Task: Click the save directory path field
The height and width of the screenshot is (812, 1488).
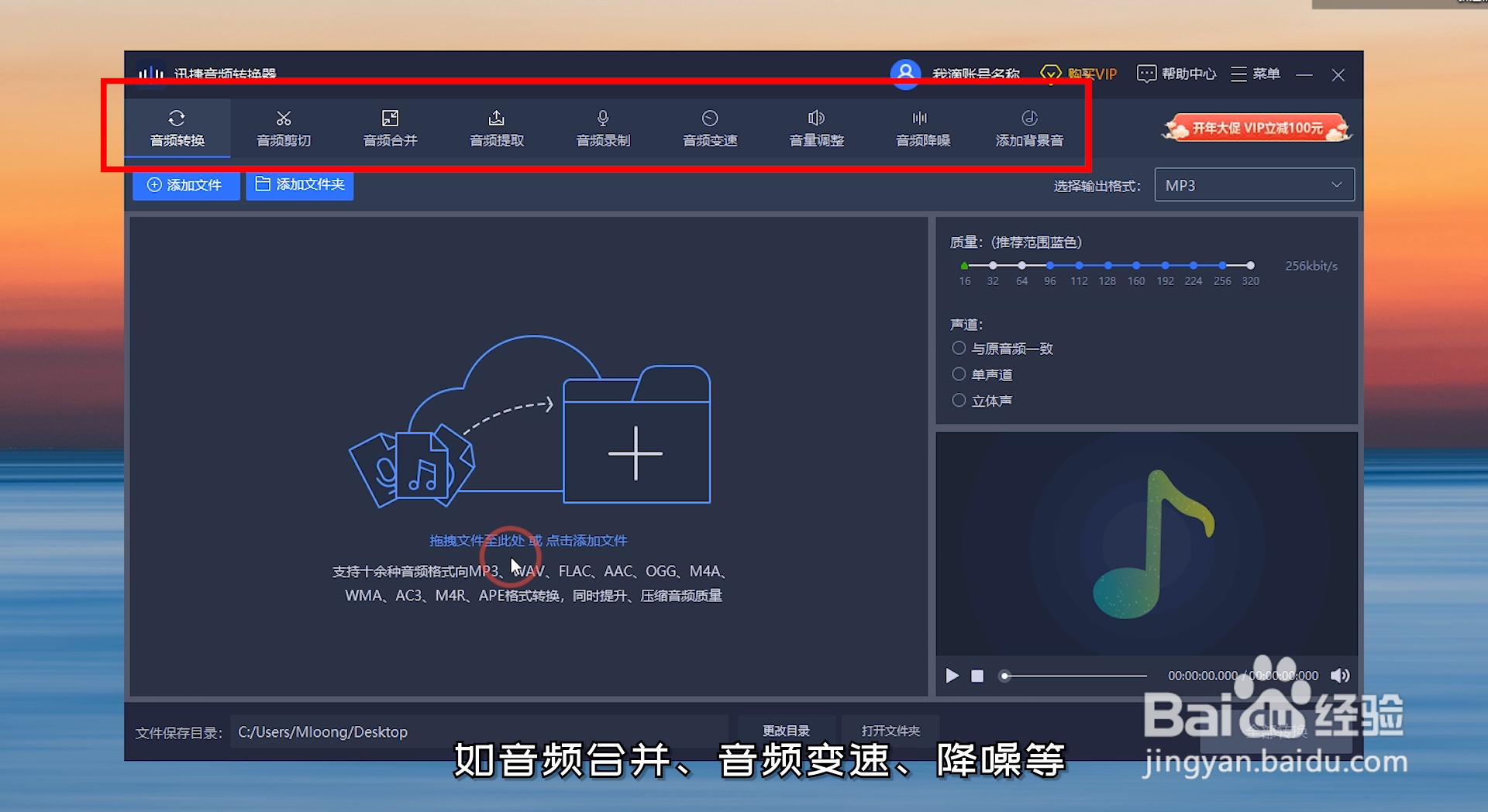Action: pyautogui.click(x=479, y=731)
